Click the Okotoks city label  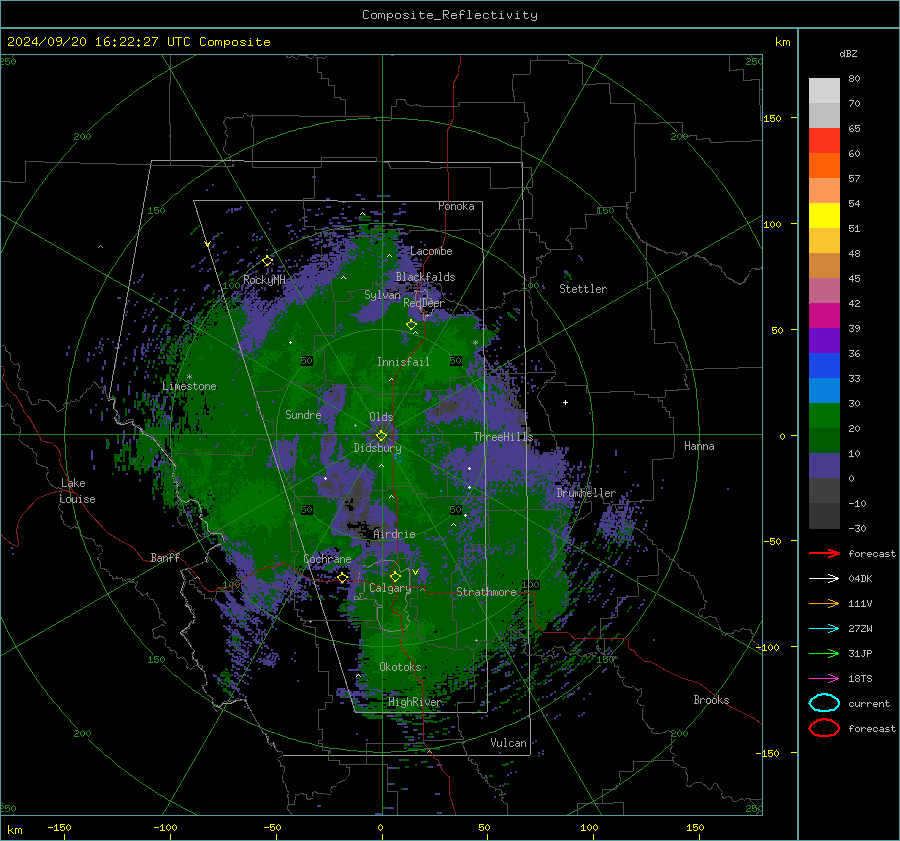[400, 667]
